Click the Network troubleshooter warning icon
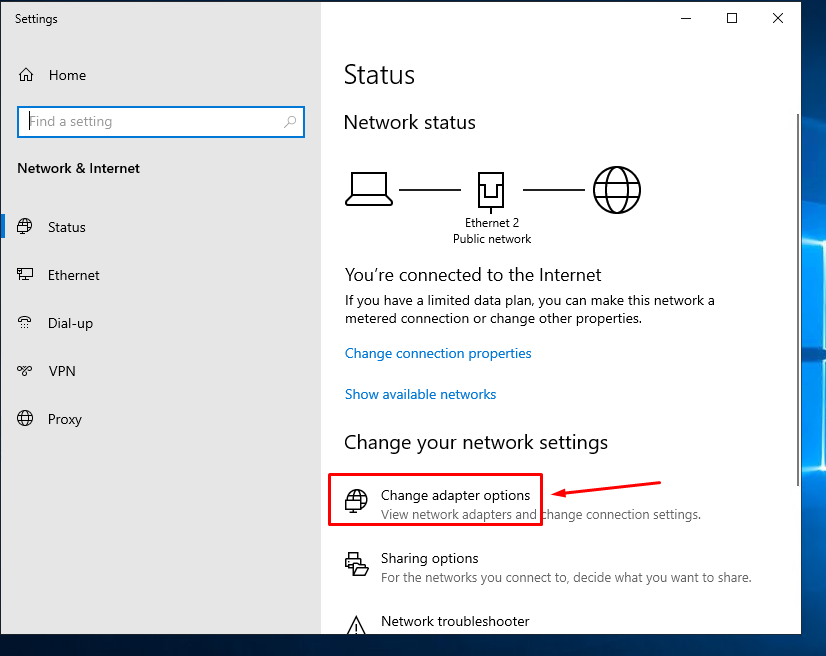826x656 pixels. [x=356, y=626]
